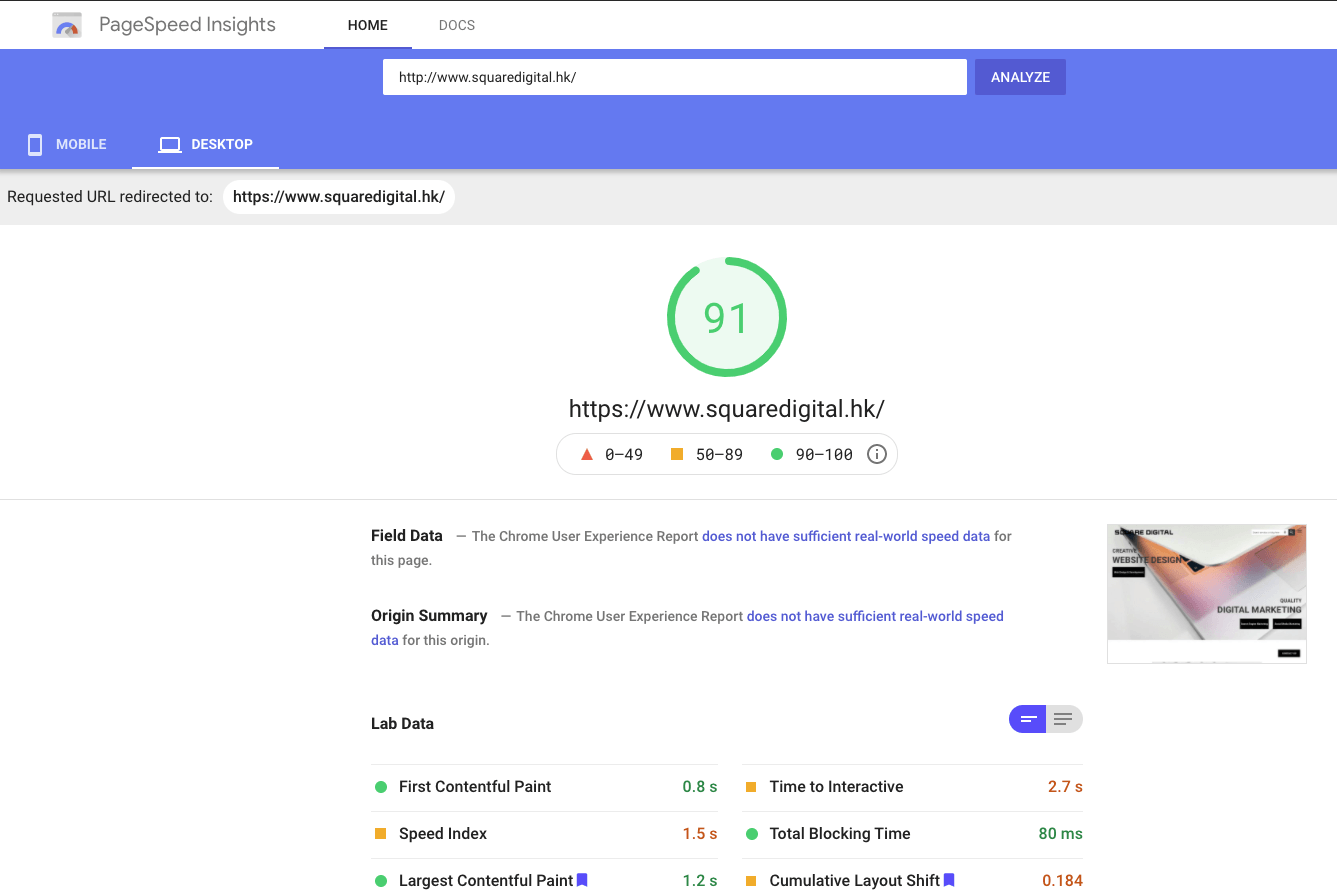Viewport: 1337px width, 892px height.
Task: Click the orange square 50–89 legend marker
Action: click(677, 454)
